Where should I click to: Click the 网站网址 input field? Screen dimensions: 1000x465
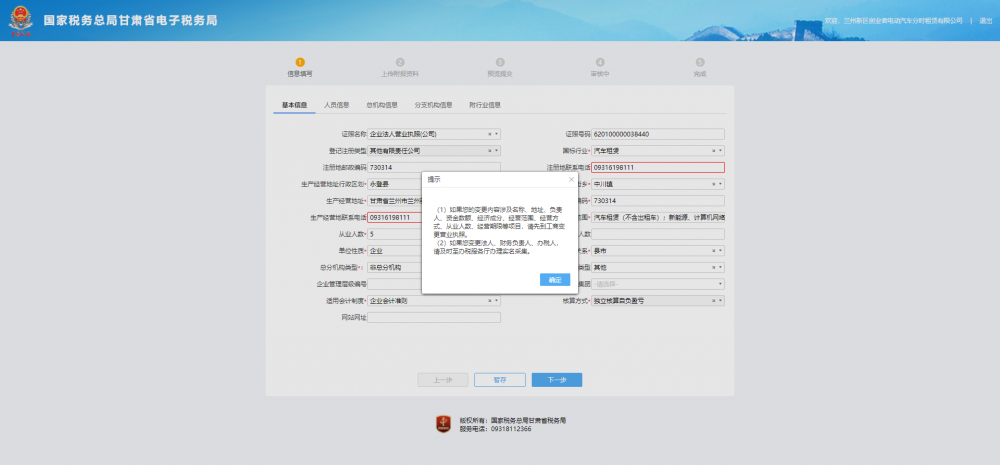click(x=434, y=317)
